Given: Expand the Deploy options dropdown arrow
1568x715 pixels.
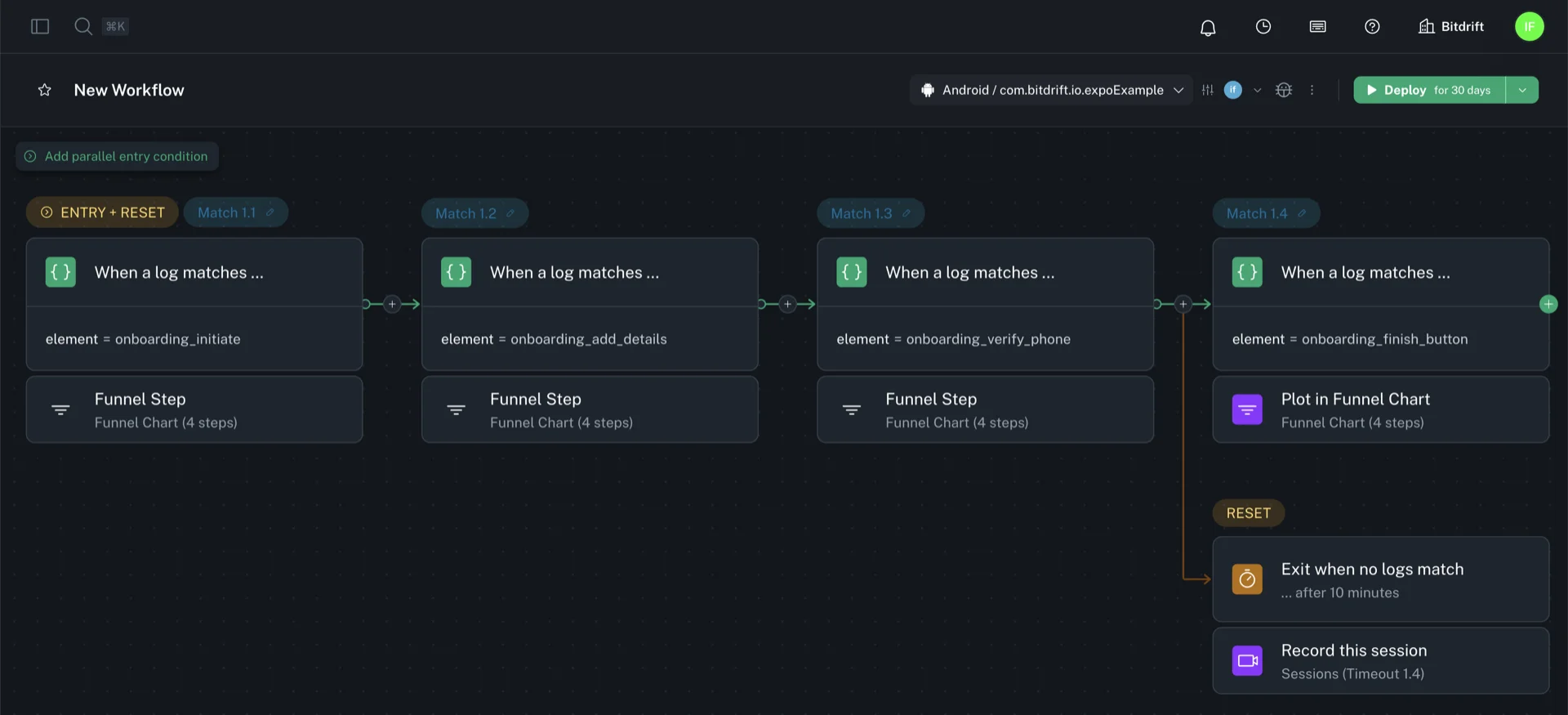Looking at the screenshot, I should click(x=1522, y=90).
